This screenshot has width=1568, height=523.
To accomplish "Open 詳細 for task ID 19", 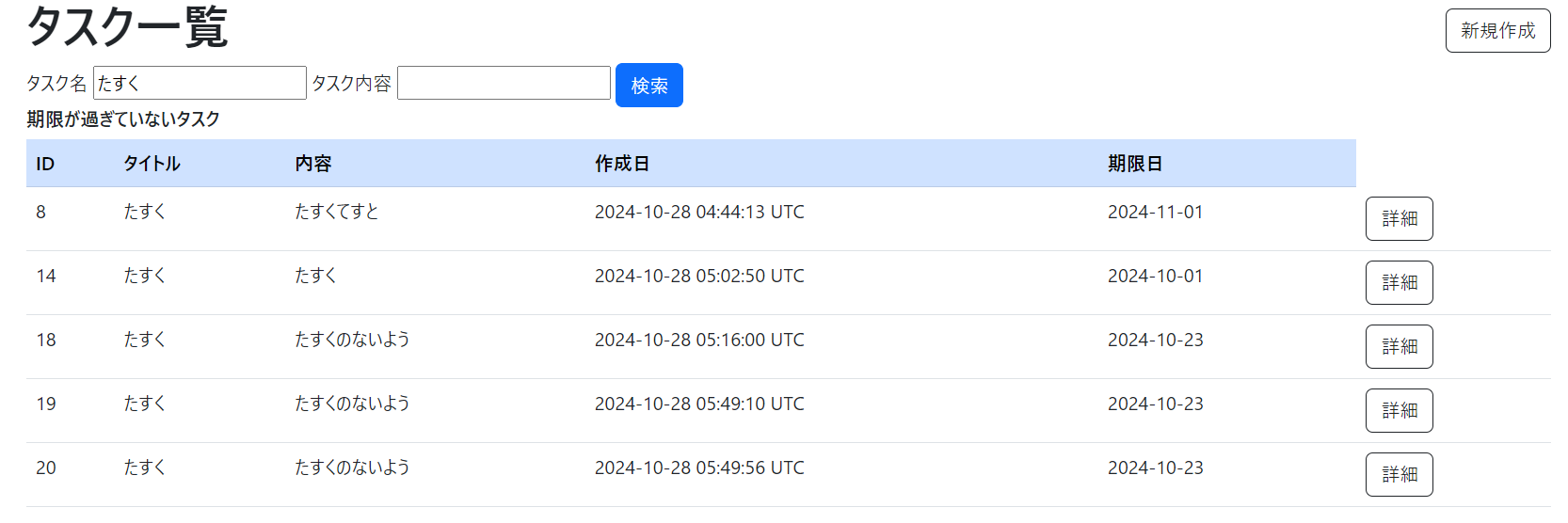I will tap(1399, 410).
